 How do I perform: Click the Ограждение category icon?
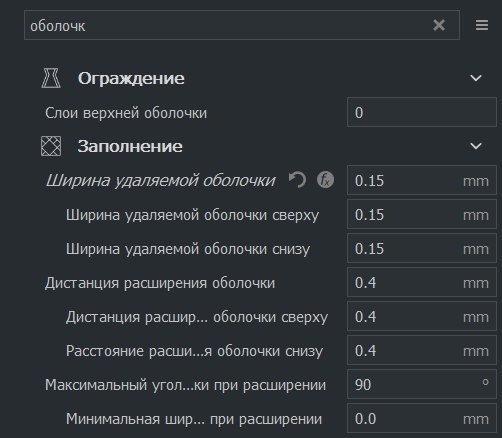tap(51, 78)
